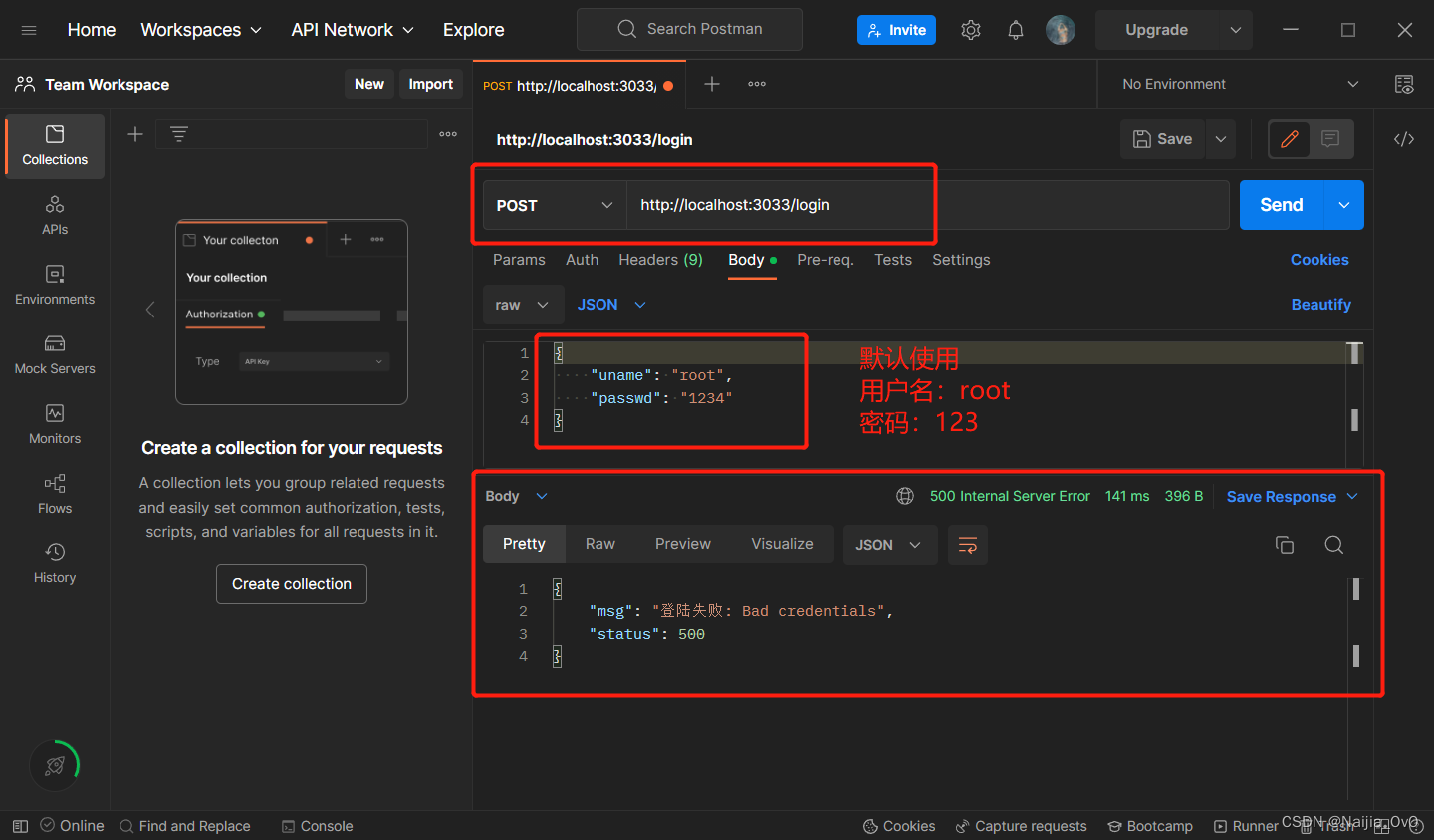The width and height of the screenshot is (1434, 840).
Task: Click the network globe icon in response
Action: (x=905, y=496)
